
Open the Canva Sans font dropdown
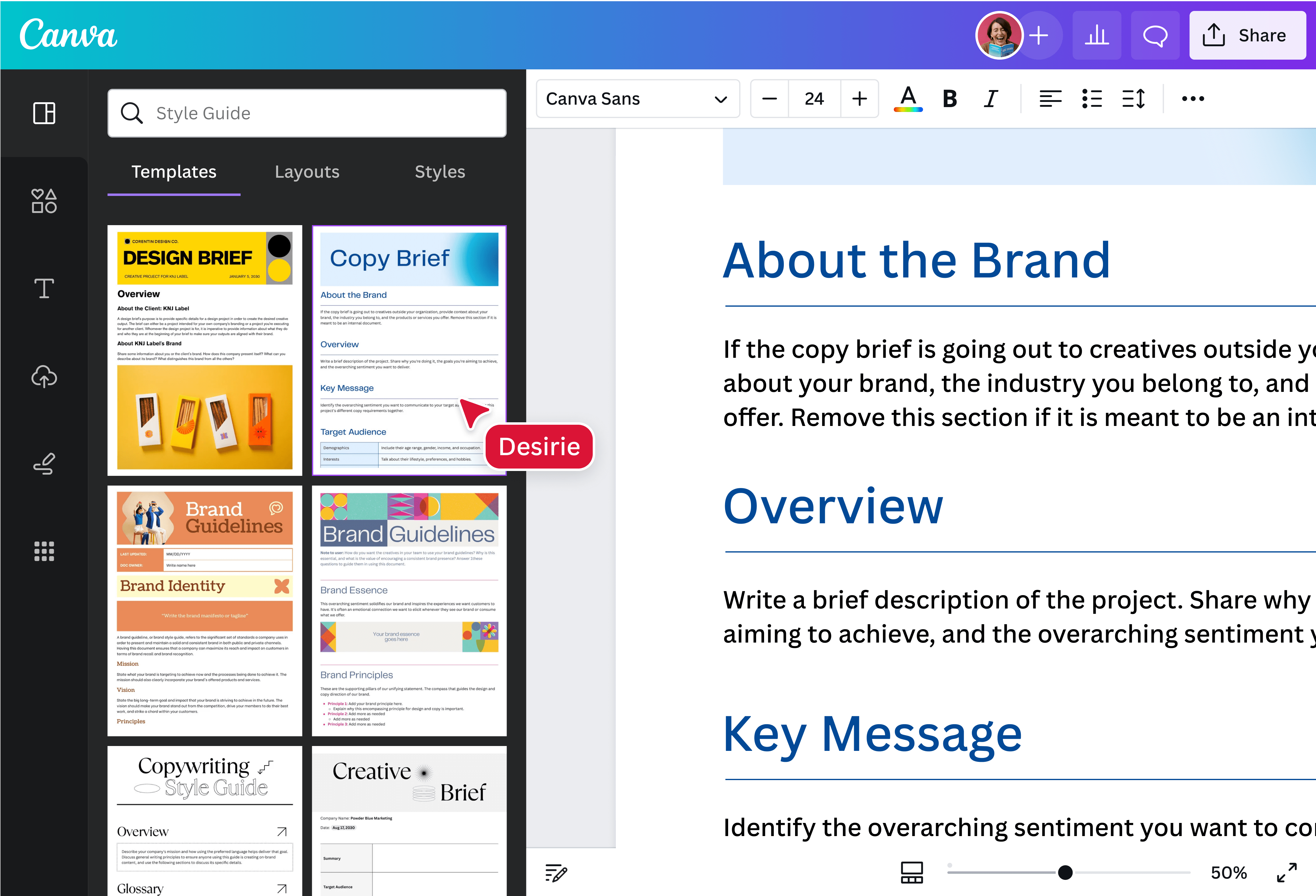[x=638, y=99]
